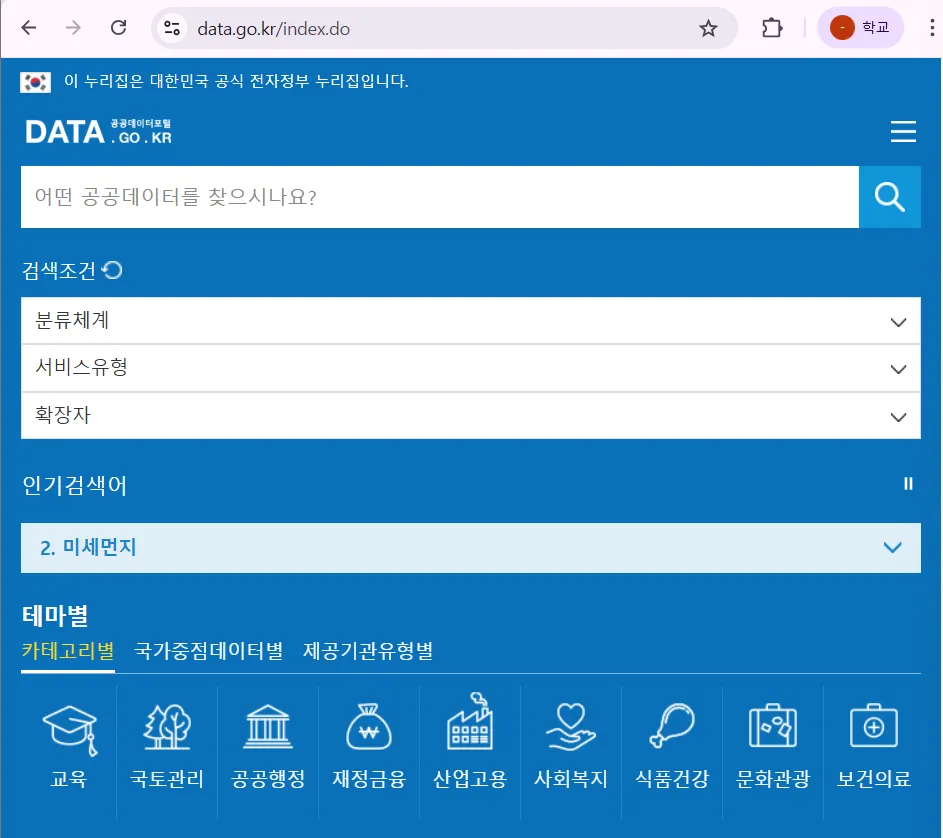Switch to the 국가중점데이터별 tab
The image size is (943, 838).
tap(208, 651)
